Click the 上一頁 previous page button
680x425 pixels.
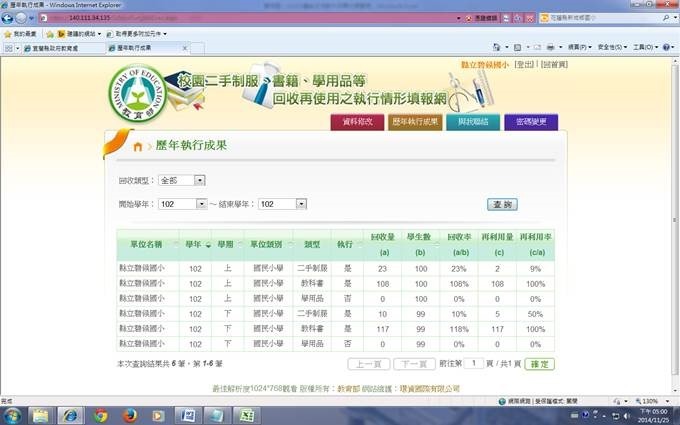[x=369, y=364]
